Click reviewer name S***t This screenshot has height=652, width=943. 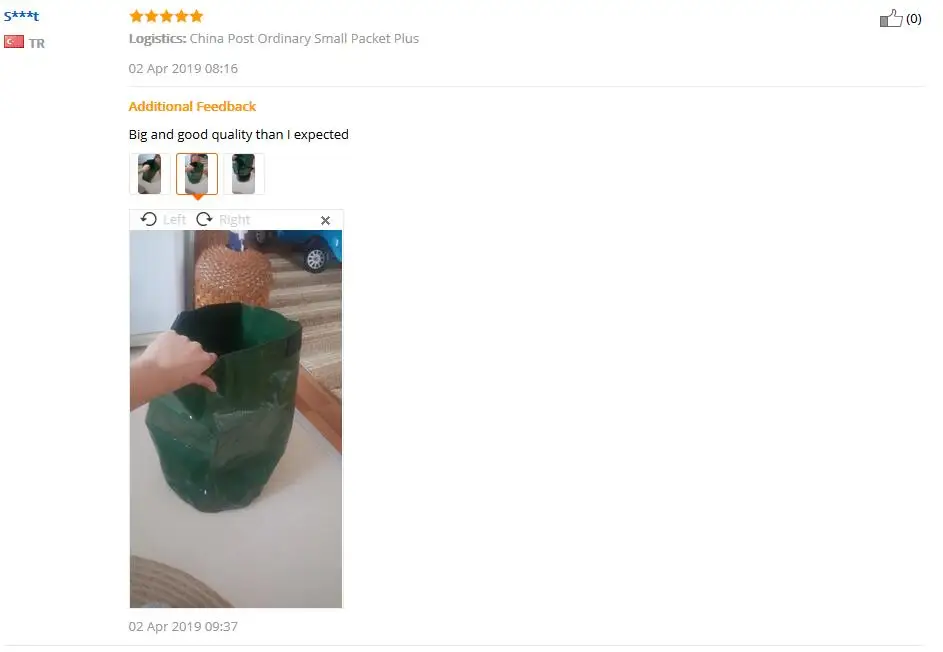coord(22,16)
